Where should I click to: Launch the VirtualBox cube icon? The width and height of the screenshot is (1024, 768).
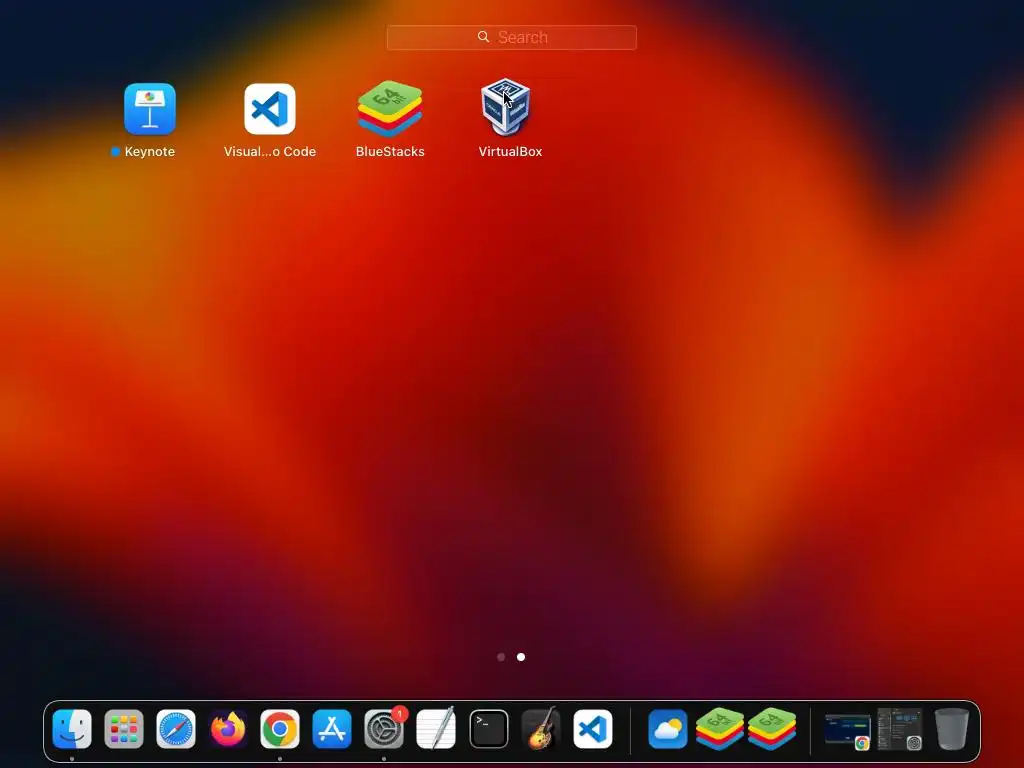[505, 107]
